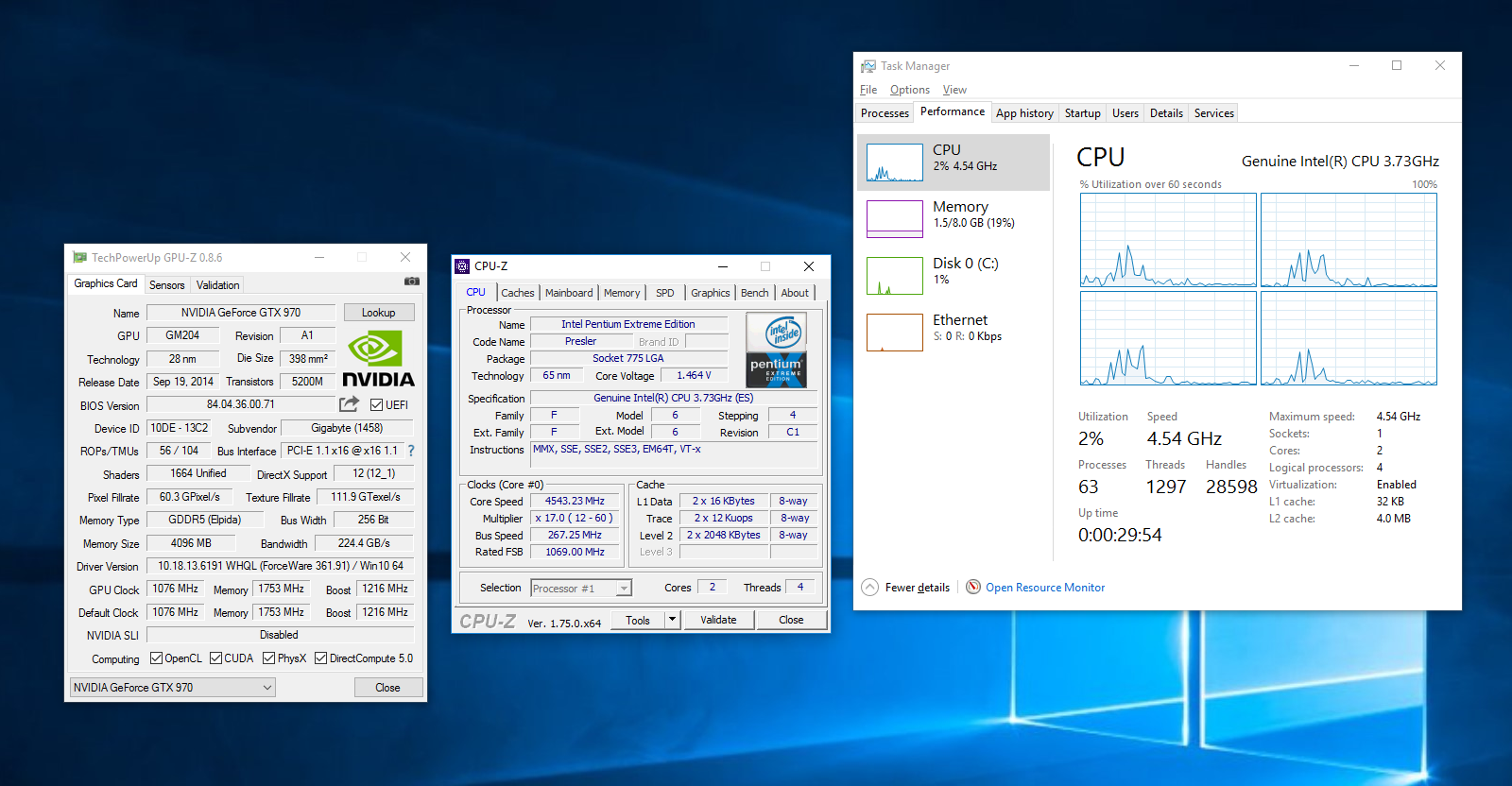The width and height of the screenshot is (1512, 786).
Task: Click the Fewer details chevron icon
Action: (x=869, y=587)
